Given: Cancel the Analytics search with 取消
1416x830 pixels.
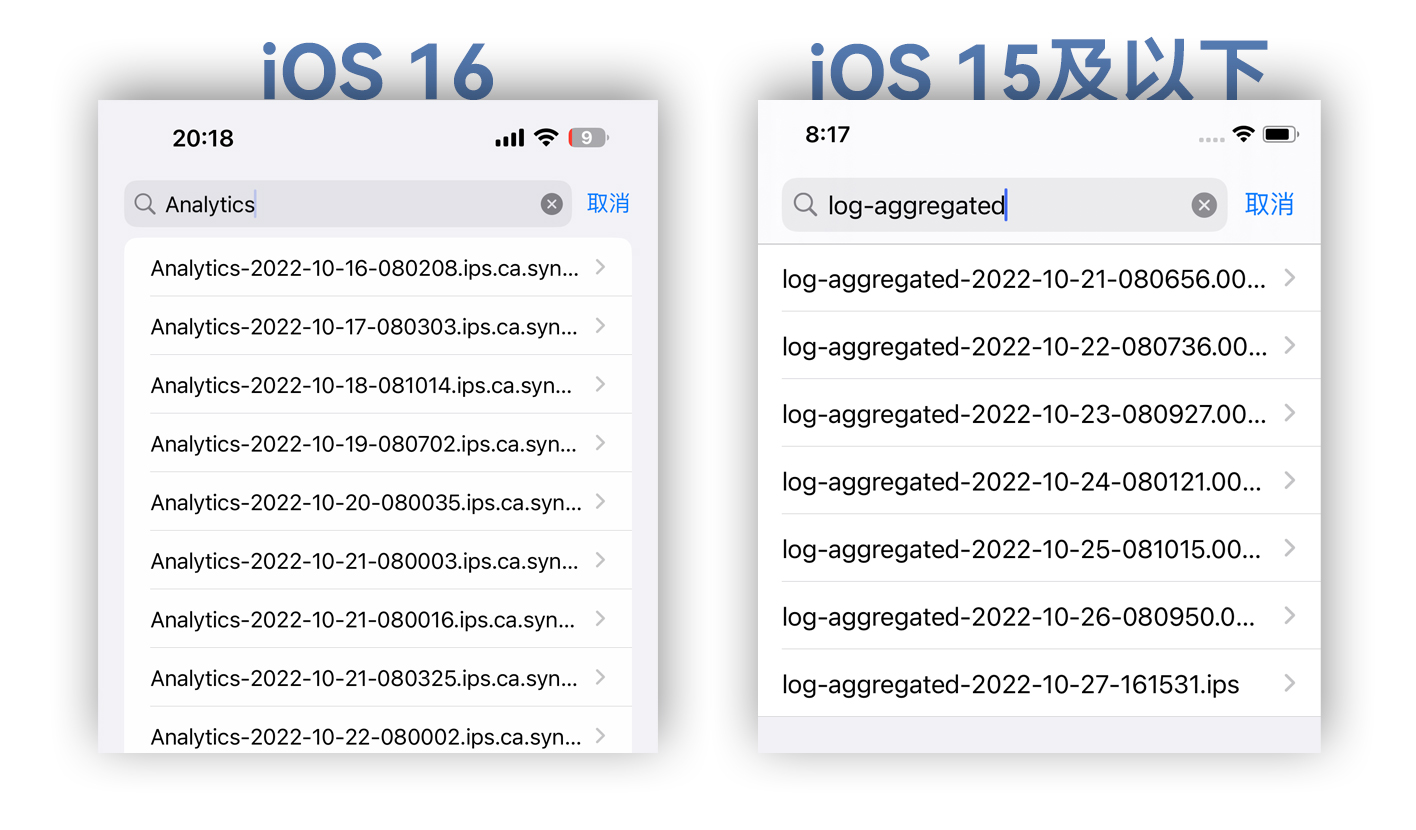Looking at the screenshot, I should [x=608, y=204].
